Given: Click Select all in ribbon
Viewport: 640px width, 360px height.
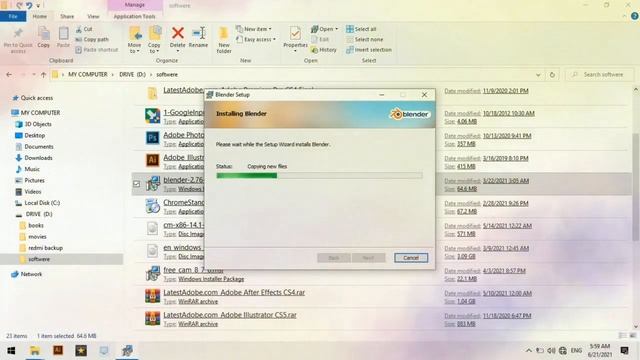Looking at the screenshot, I should 361,29.
